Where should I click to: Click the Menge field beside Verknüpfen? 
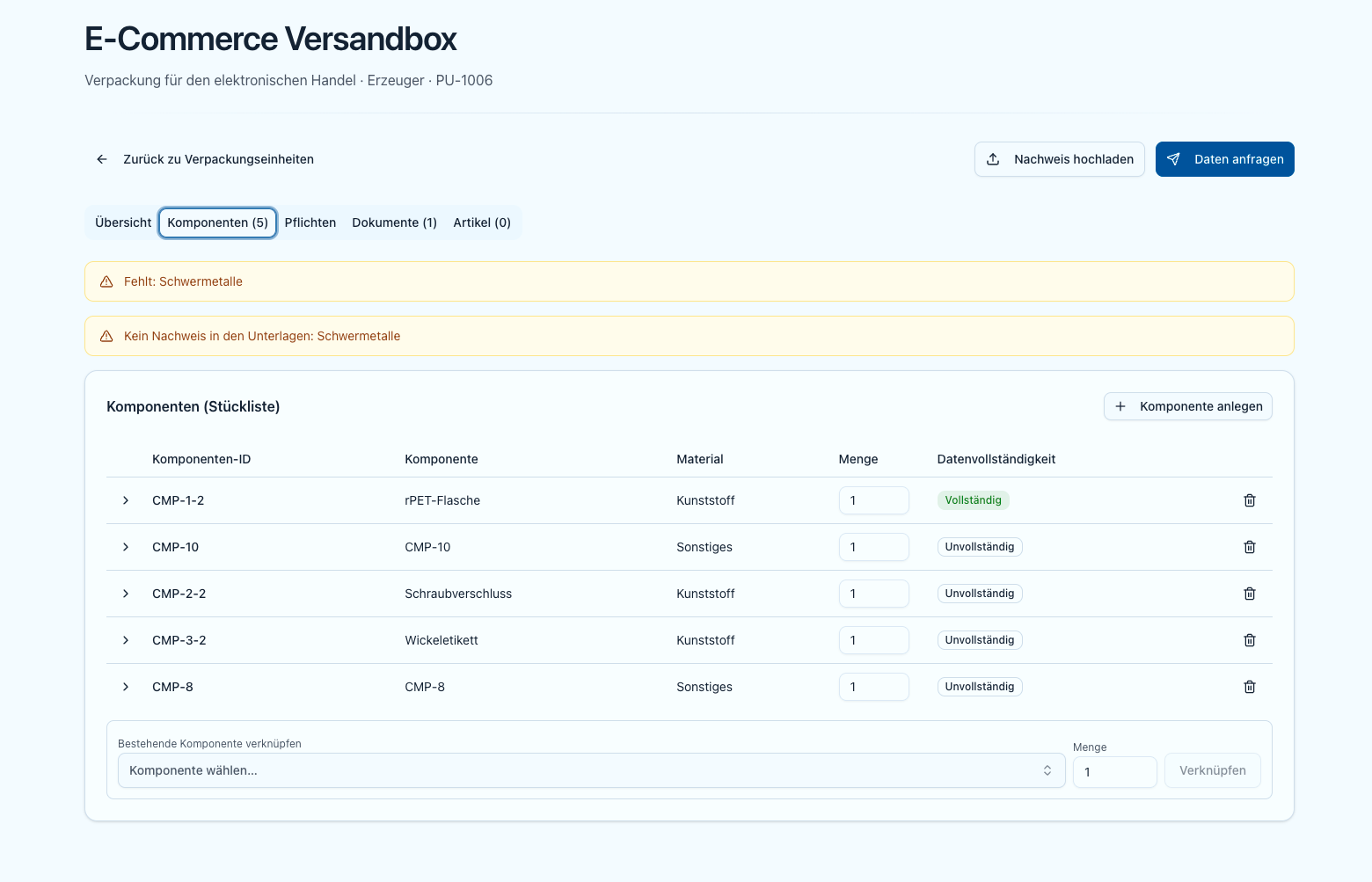coord(1114,772)
